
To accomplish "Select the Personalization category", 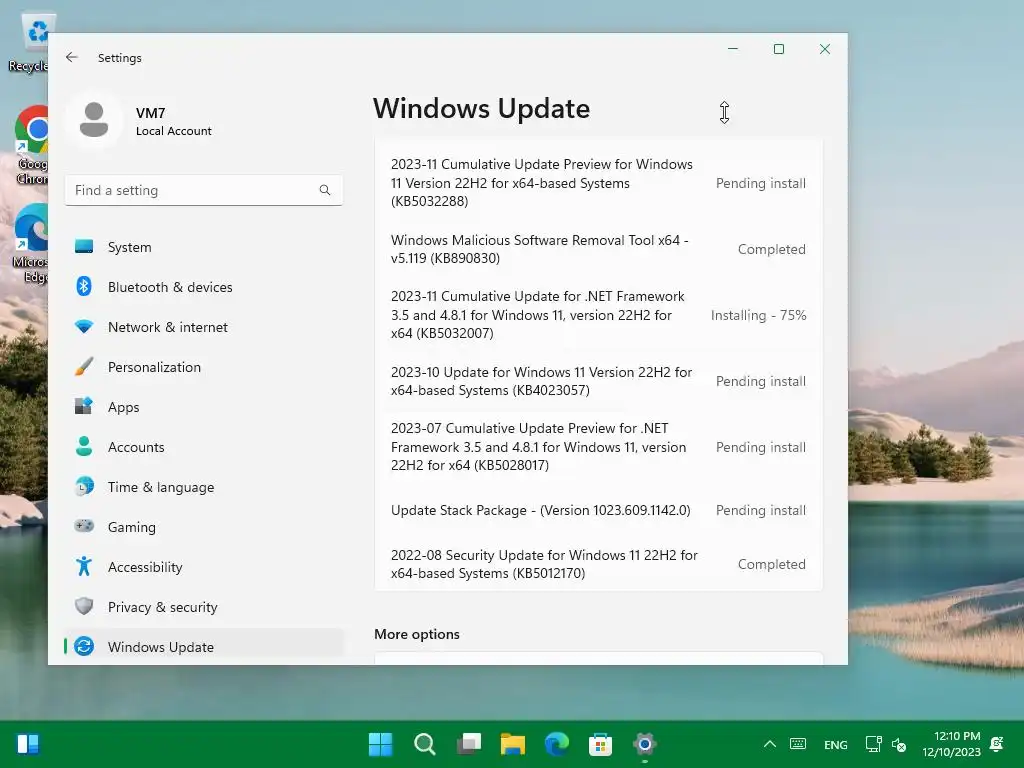I will (x=204, y=366).
